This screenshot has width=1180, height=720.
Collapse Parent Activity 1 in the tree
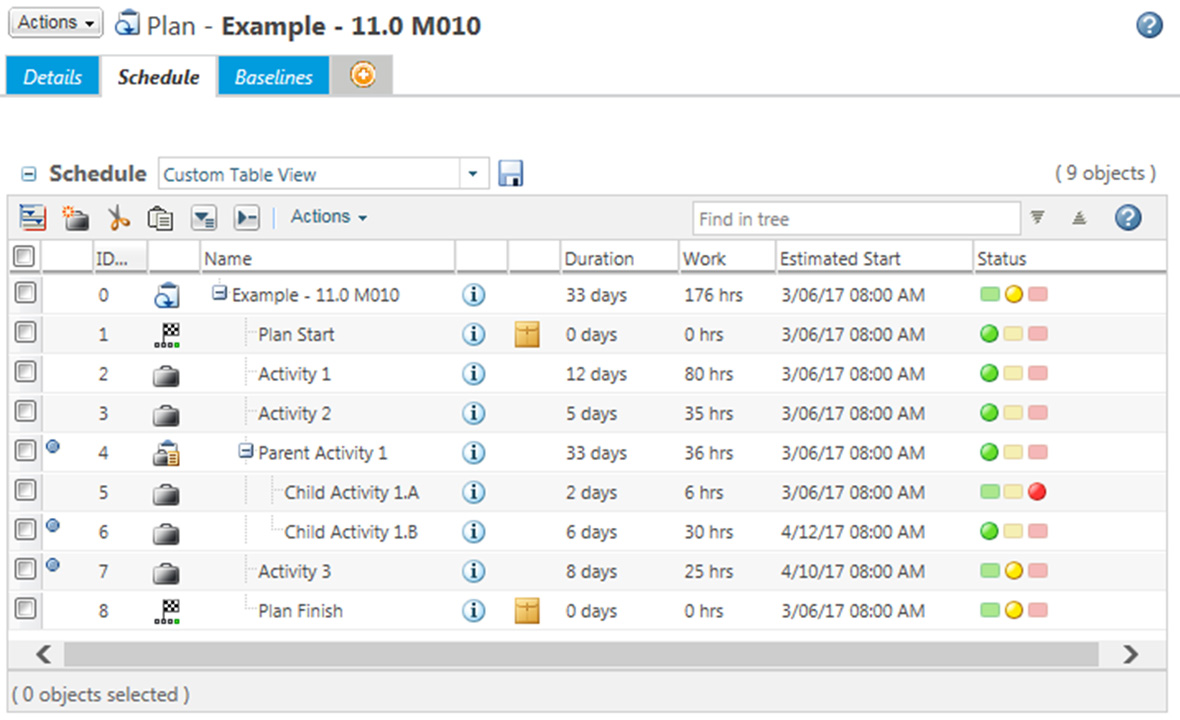coord(245,450)
